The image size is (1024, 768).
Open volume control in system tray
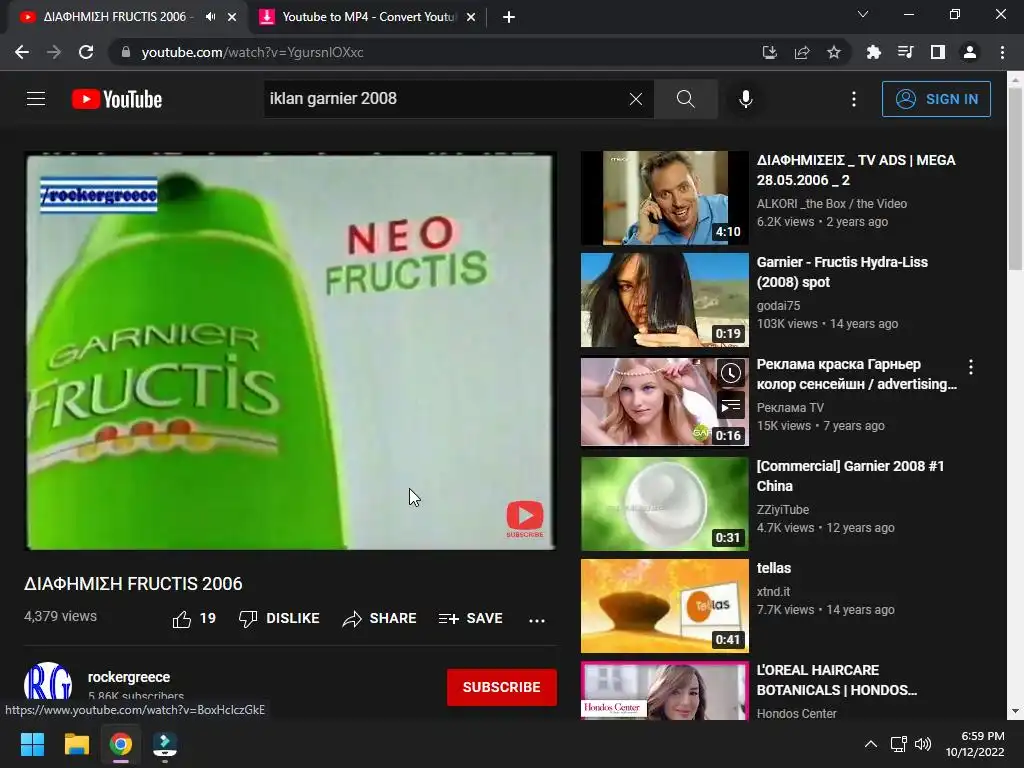tap(923, 744)
